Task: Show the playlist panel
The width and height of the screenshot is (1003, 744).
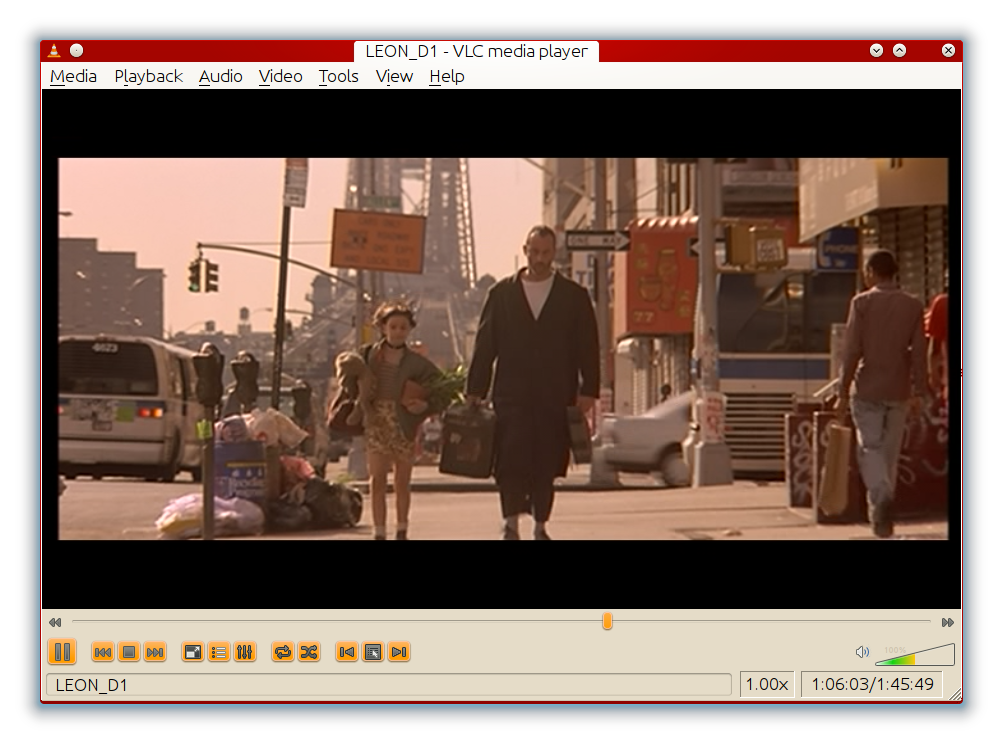Action: (x=219, y=652)
